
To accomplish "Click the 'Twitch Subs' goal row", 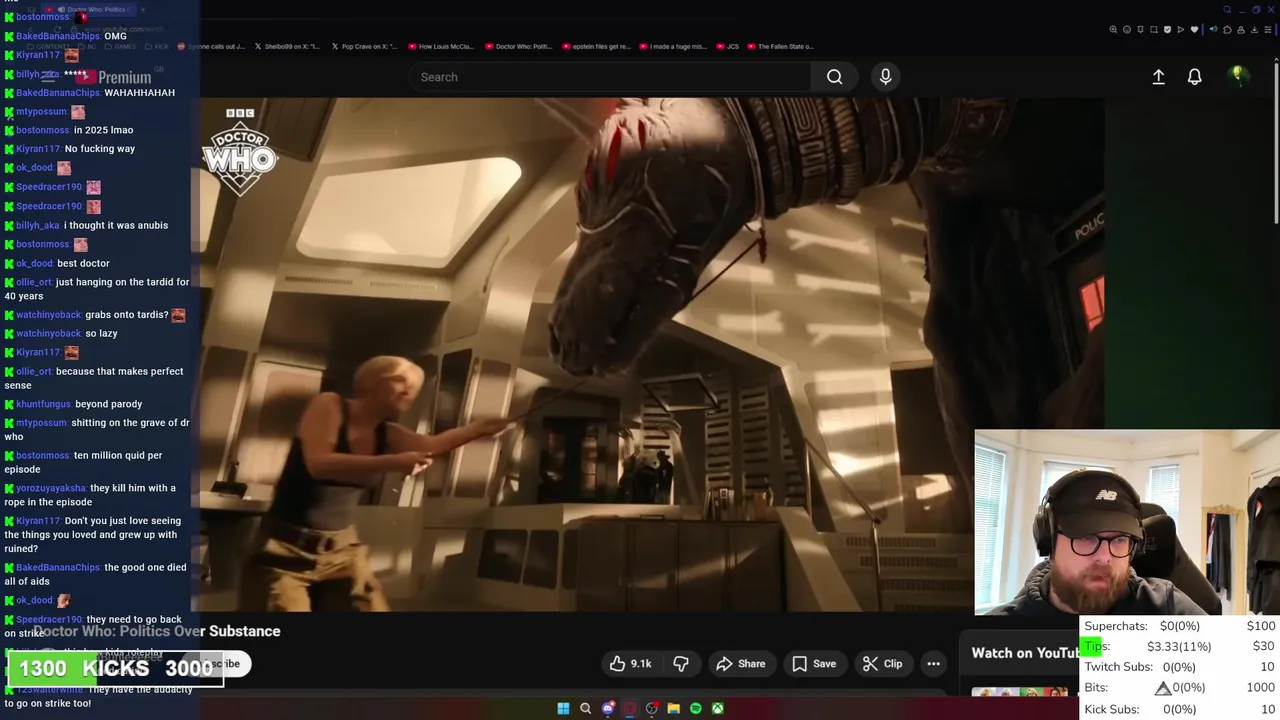I will tap(1179, 667).
